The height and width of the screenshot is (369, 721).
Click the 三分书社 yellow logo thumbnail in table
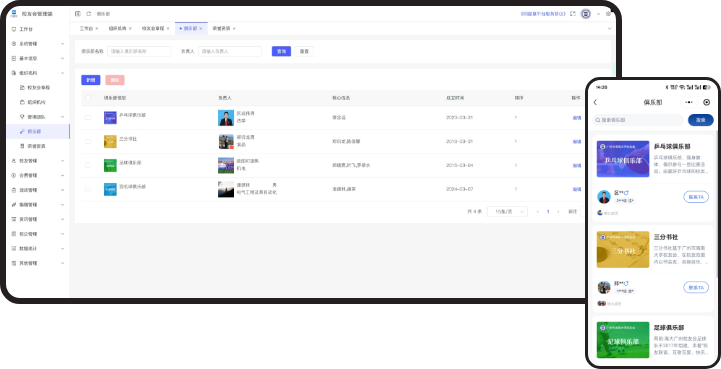pos(110,141)
